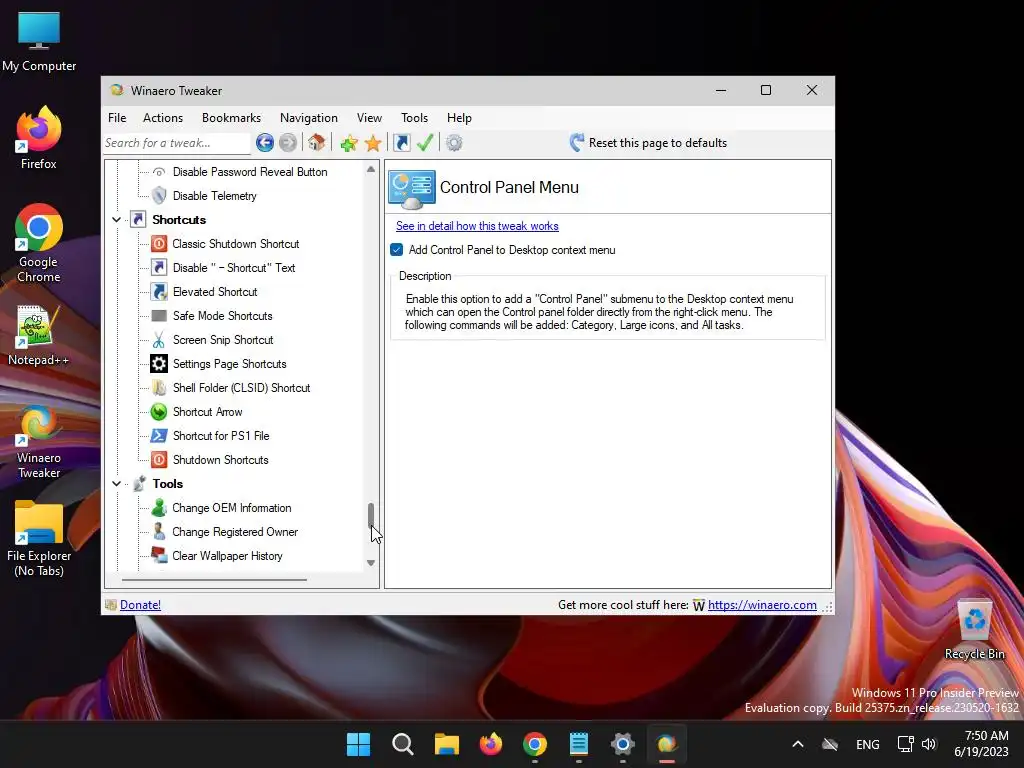Click the green checkmark toolbar icon
1024x768 pixels.
[x=425, y=142]
